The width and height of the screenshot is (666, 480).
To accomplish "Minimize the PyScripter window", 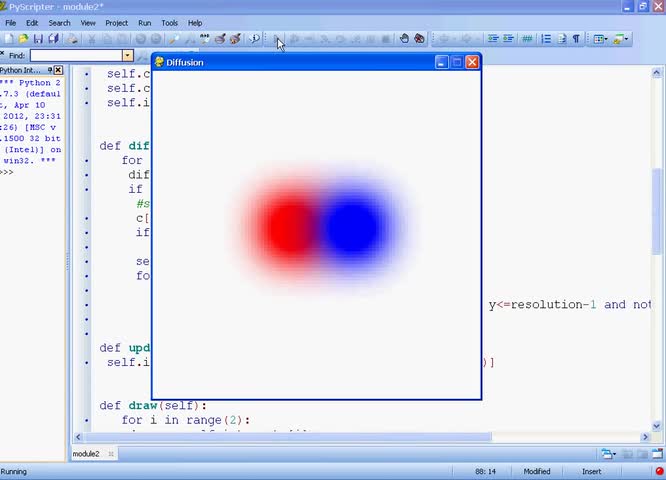I will pos(627,6).
